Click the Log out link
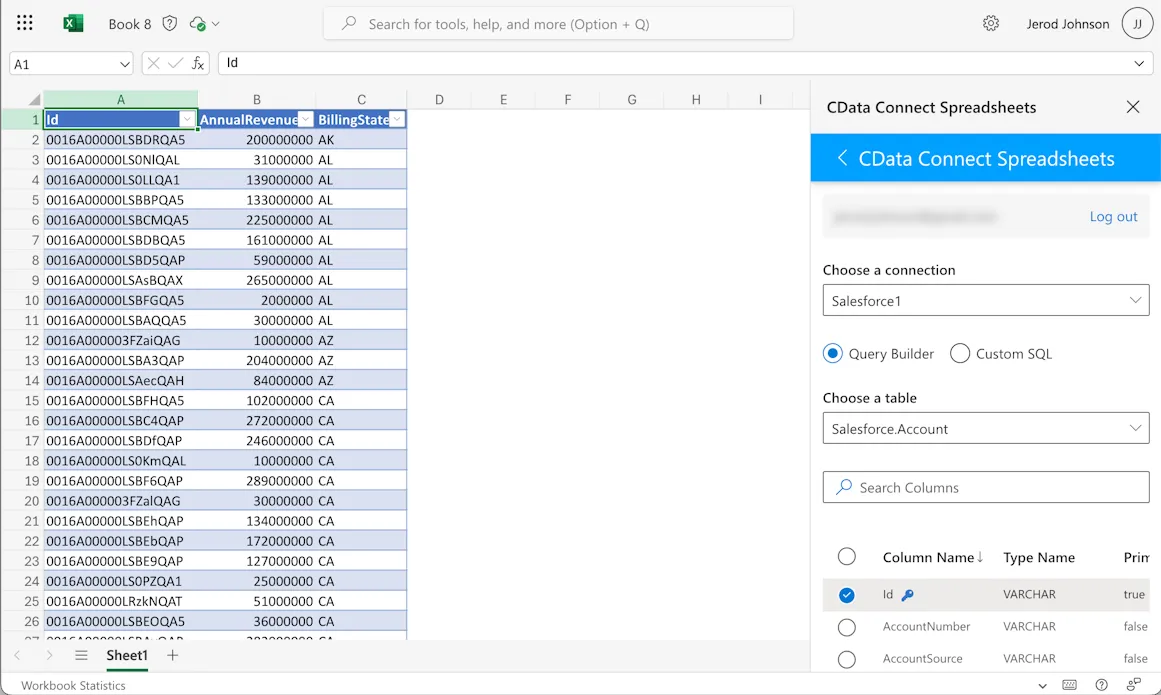Viewport: 1161px width, 695px height. pyautogui.click(x=1113, y=216)
